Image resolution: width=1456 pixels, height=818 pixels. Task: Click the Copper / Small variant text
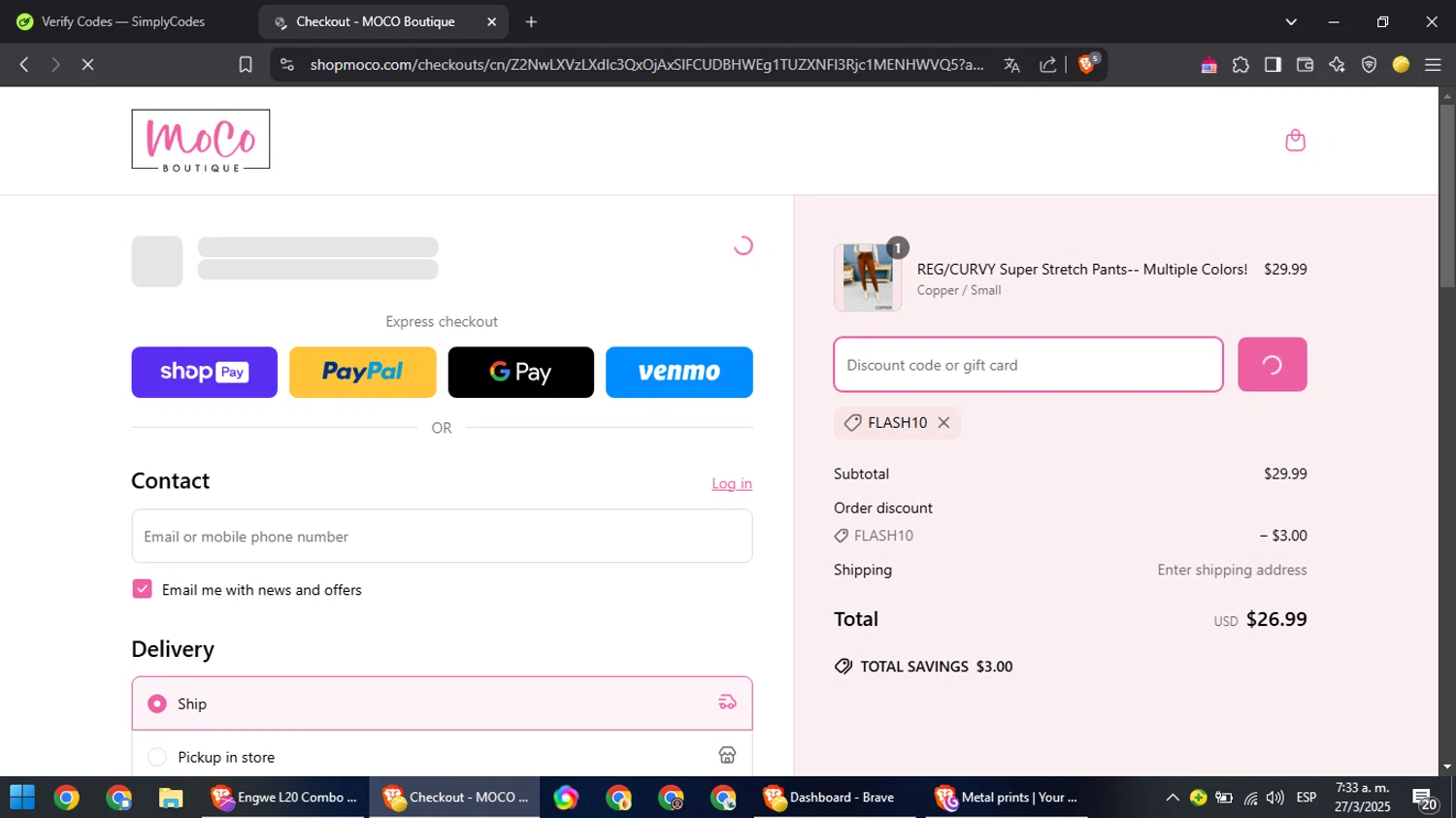coord(959,290)
